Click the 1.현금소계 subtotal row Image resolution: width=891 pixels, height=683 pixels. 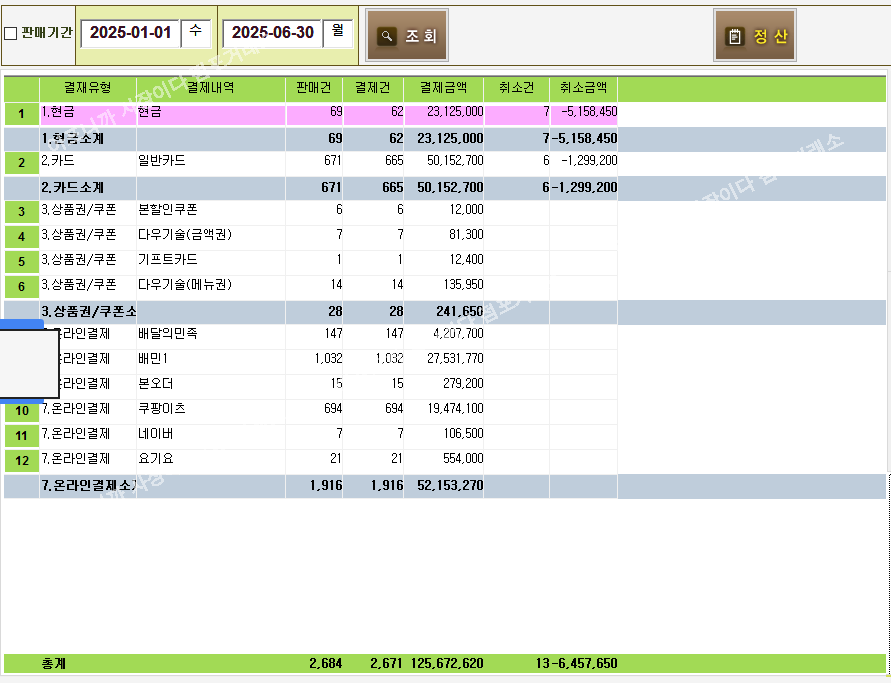tap(88, 138)
